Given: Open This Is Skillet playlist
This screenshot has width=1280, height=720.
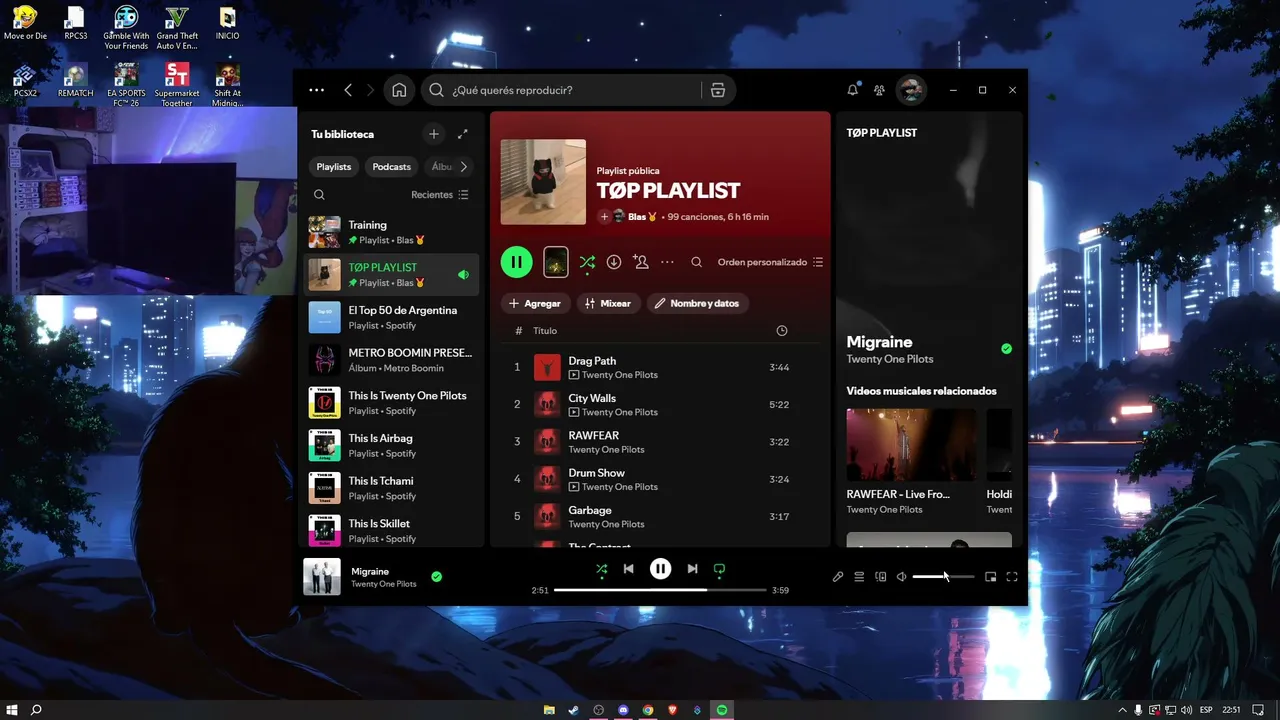Looking at the screenshot, I should click(x=391, y=530).
